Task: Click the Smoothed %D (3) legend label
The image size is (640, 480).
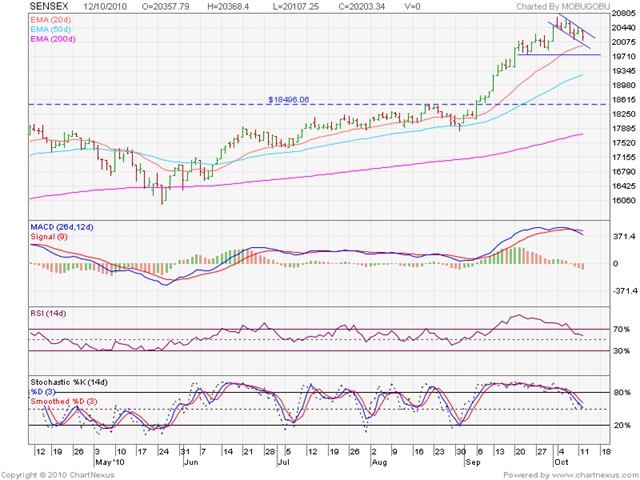Action: [64, 402]
